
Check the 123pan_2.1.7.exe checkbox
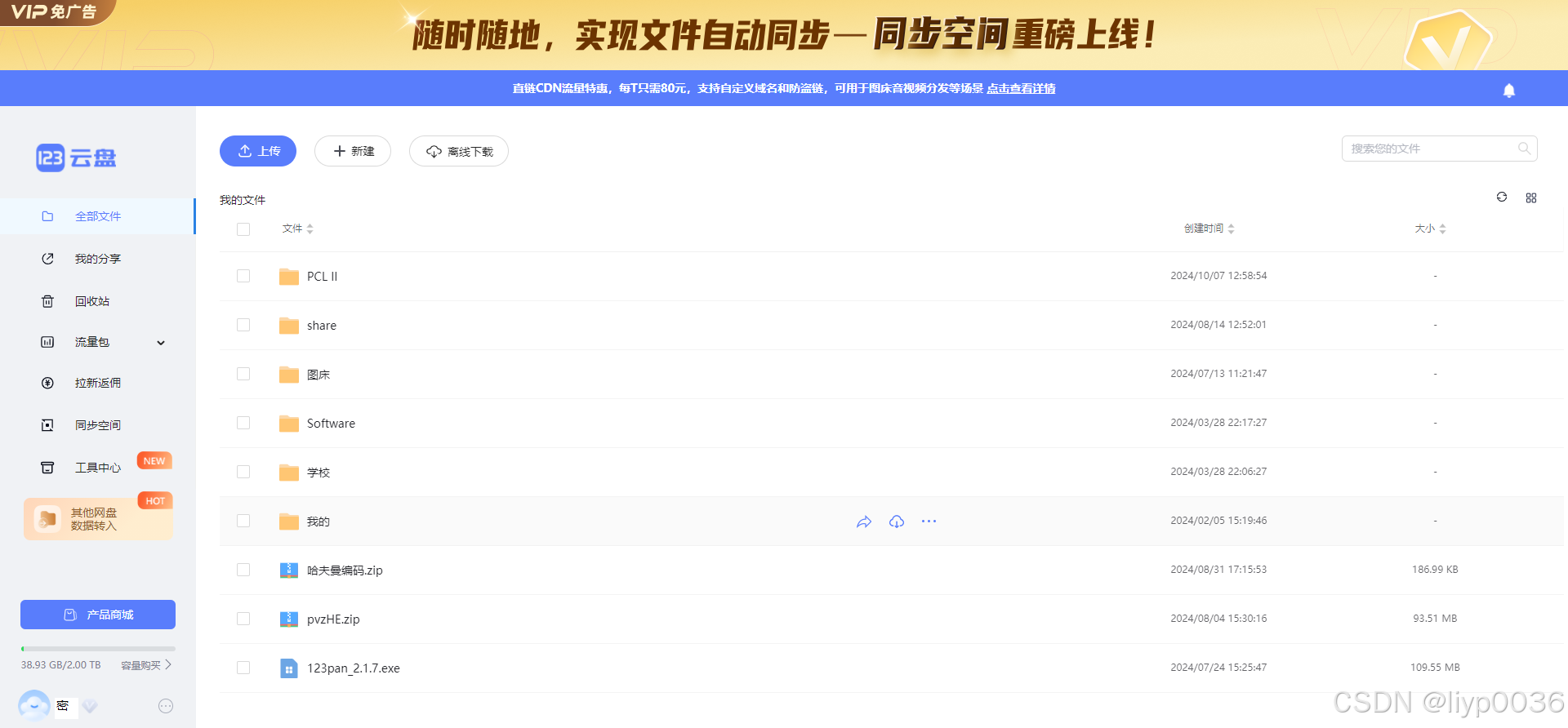(243, 668)
